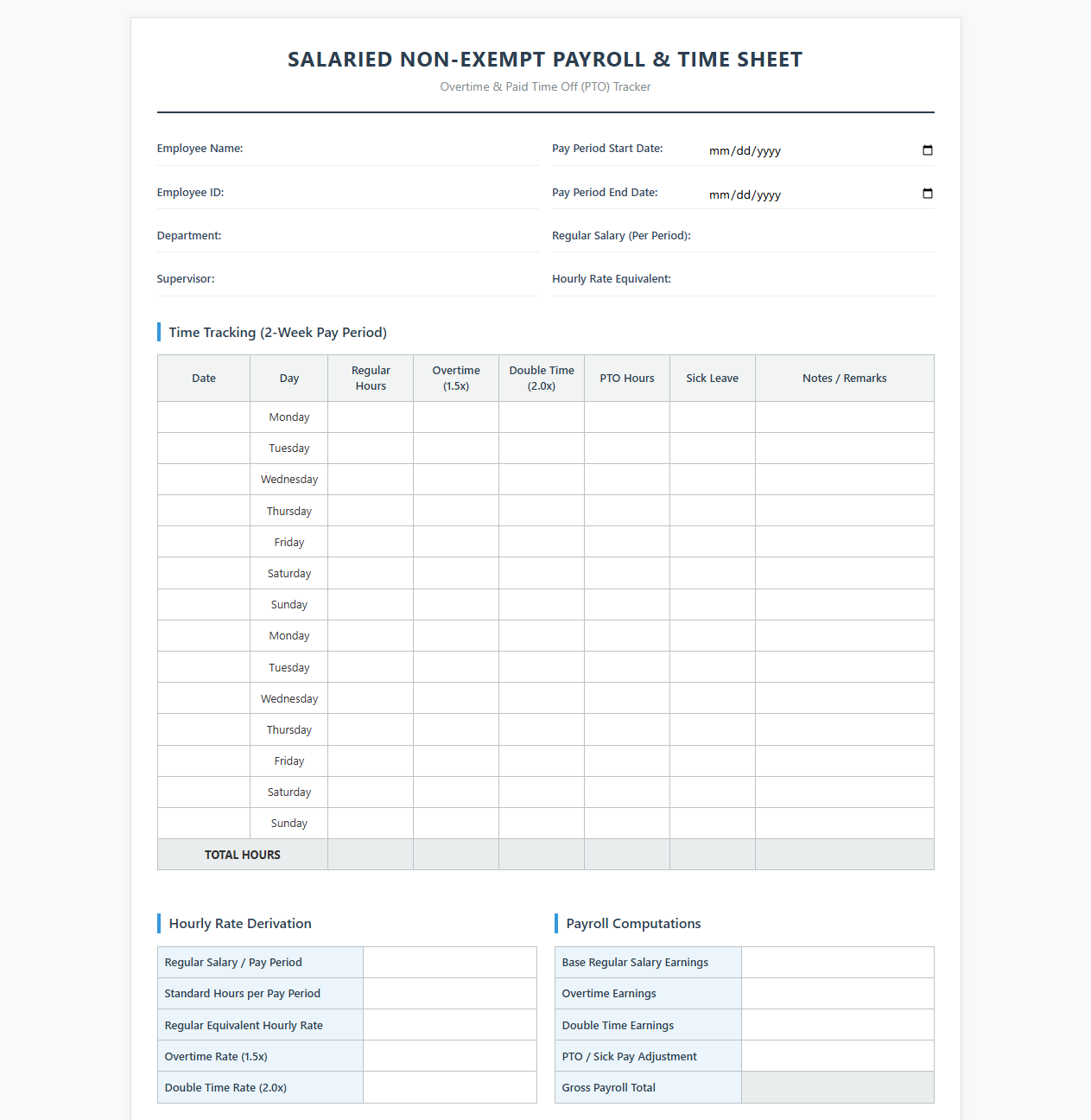Open calendar picker for Pay Period Start Date
The image size is (1091, 1120).
pyautogui.click(x=928, y=150)
